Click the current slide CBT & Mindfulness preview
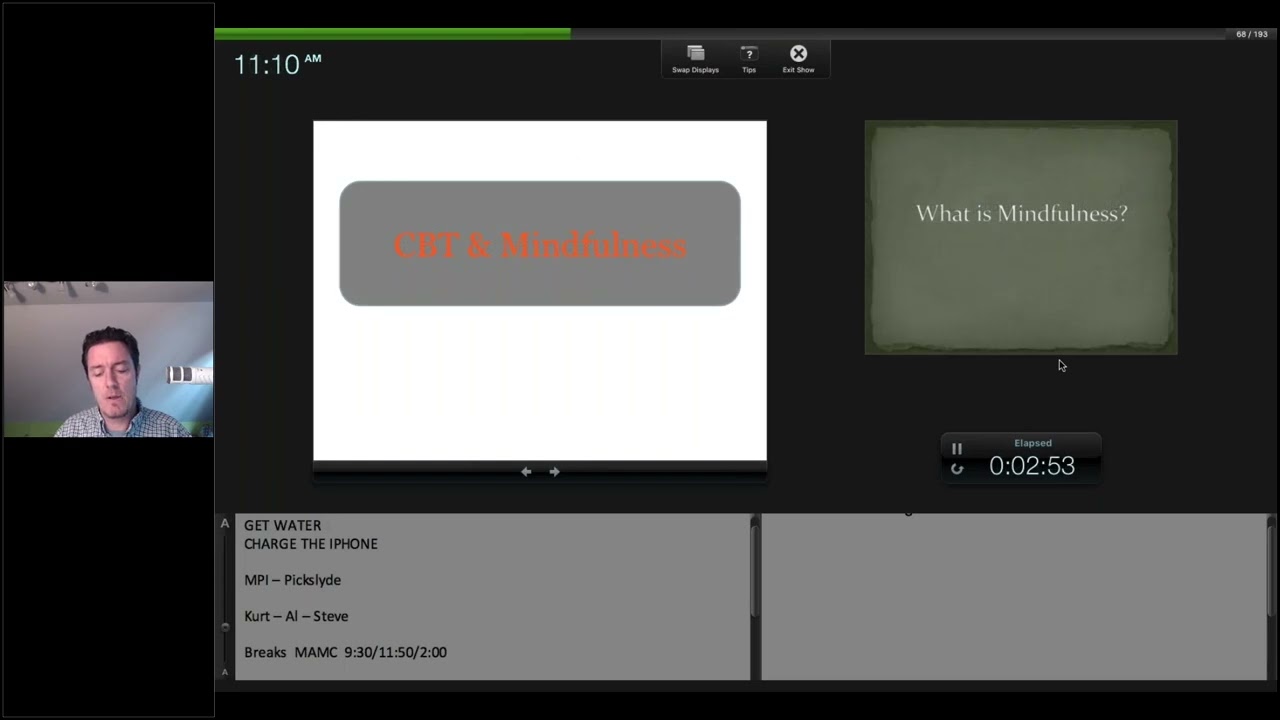1280x720 pixels. pyautogui.click(x=540, y=290)
